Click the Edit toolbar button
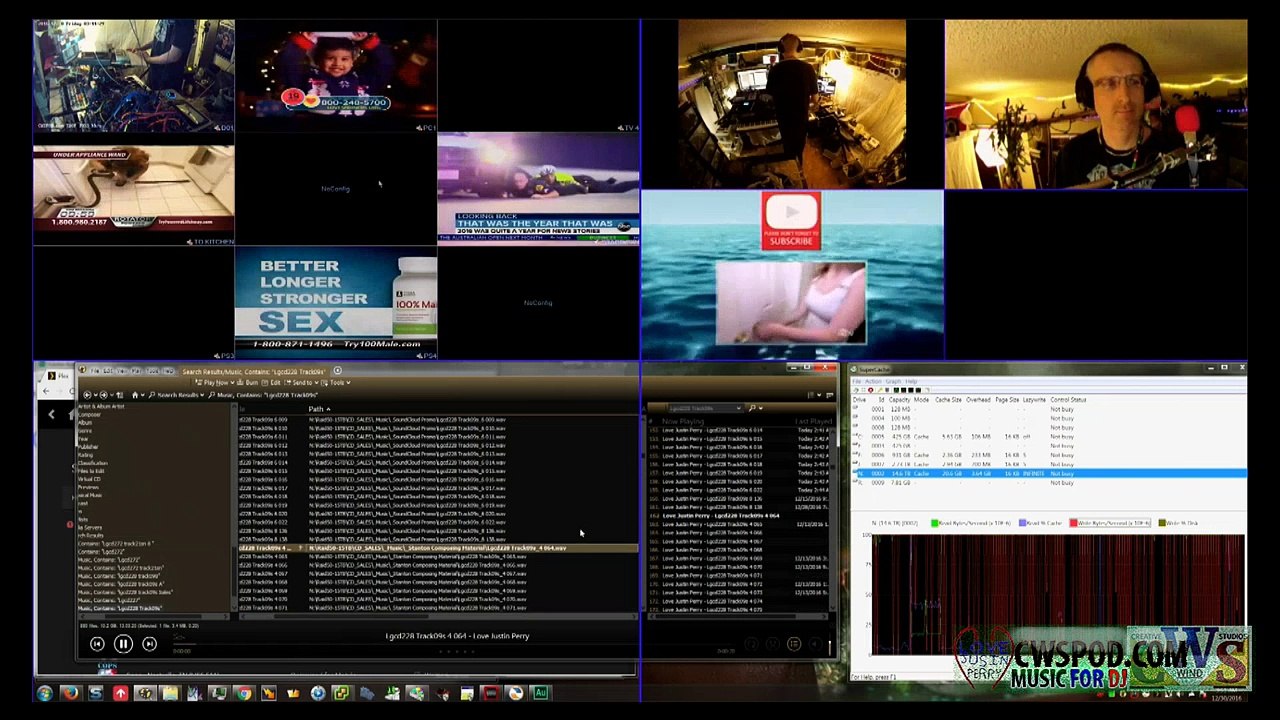 272,383
